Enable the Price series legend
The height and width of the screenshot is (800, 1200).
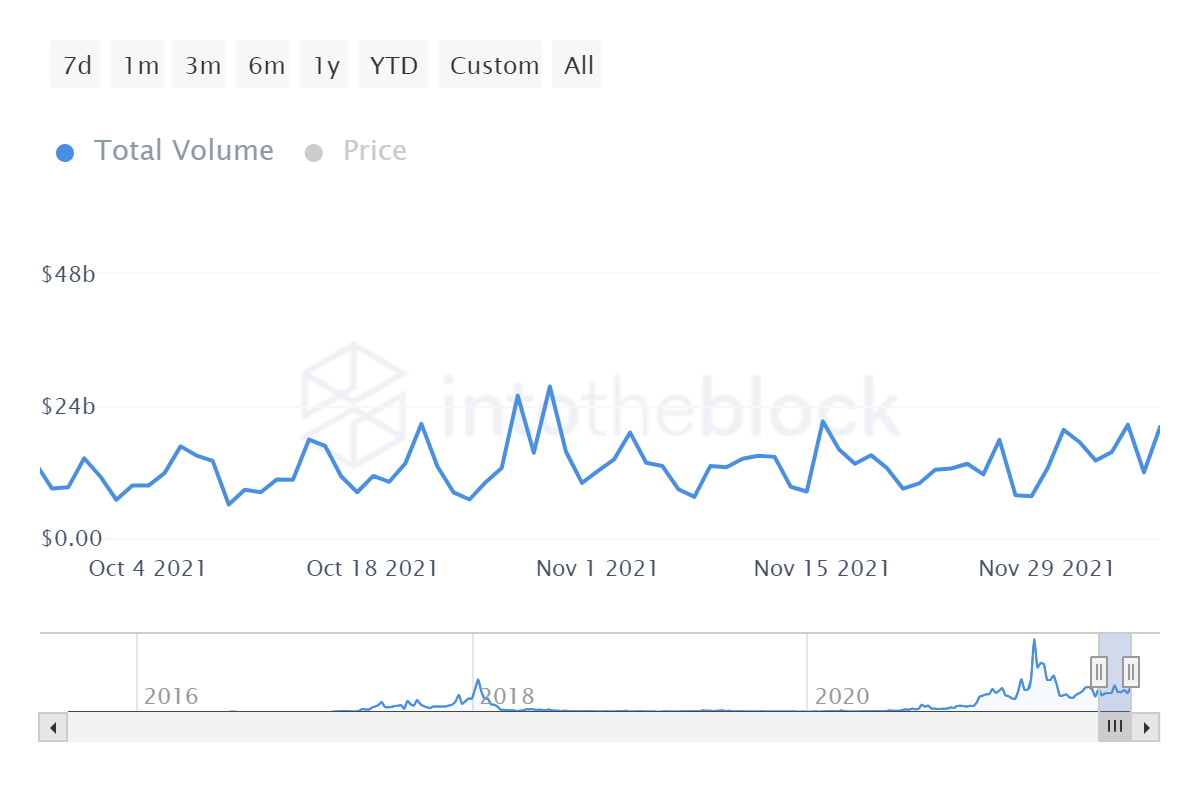[x=375, y=151]
